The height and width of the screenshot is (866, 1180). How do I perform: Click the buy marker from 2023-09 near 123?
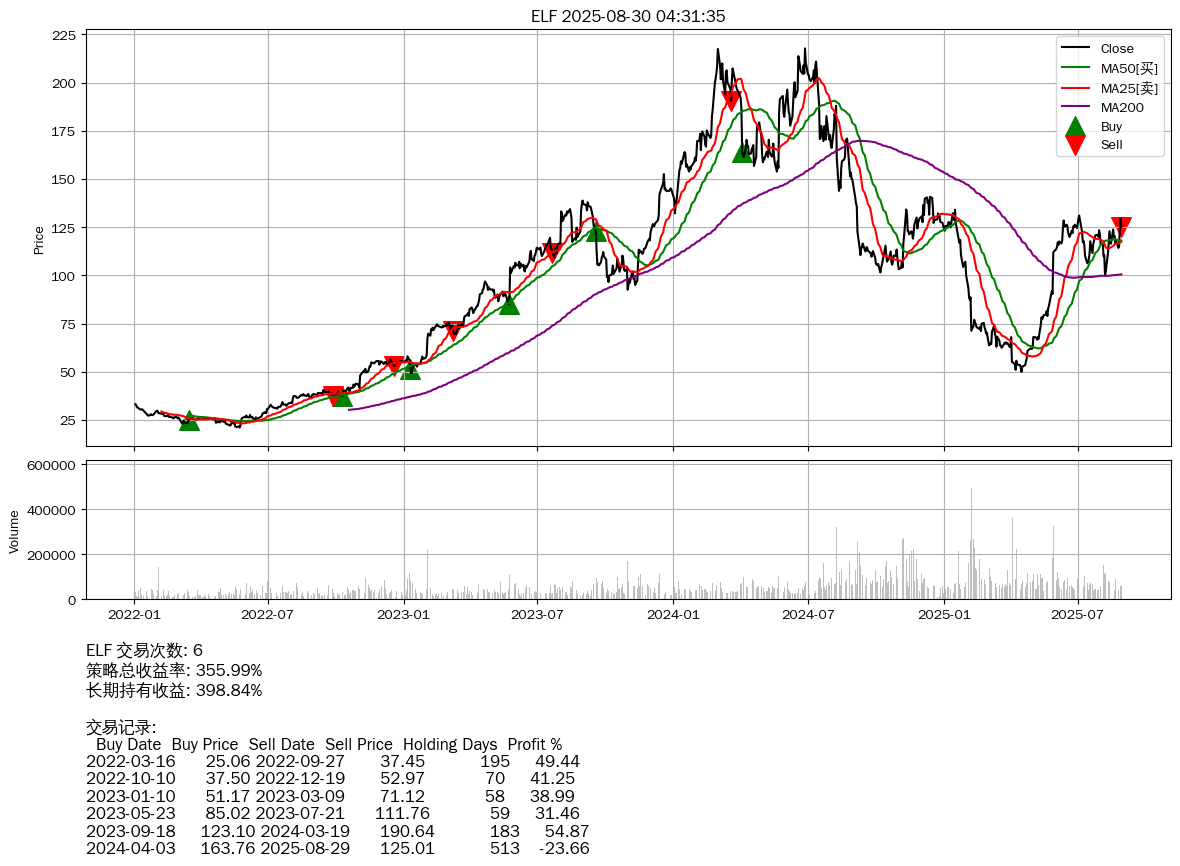[596, 232]
